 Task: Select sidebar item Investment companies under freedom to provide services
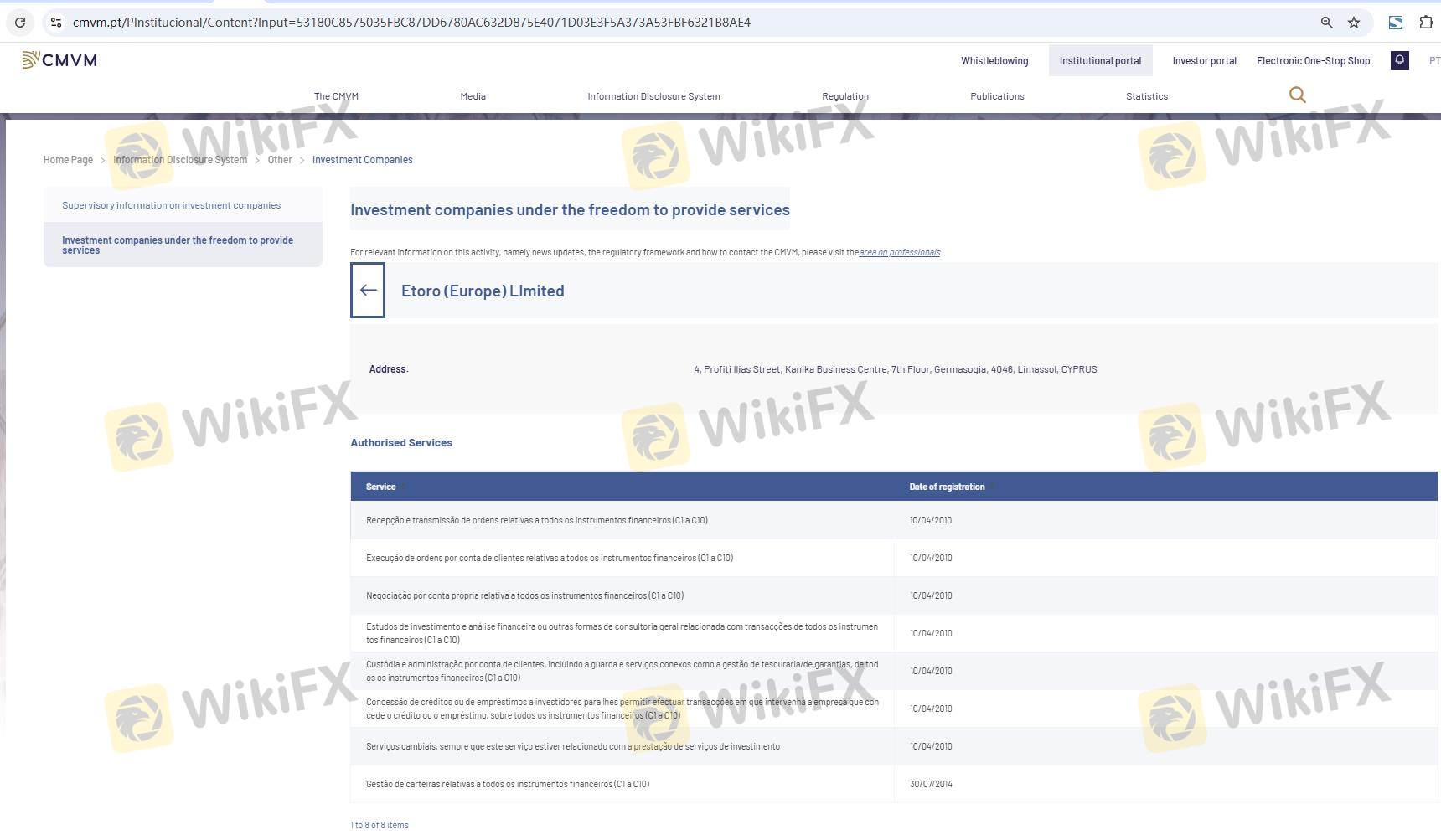(x=183, y=245)
